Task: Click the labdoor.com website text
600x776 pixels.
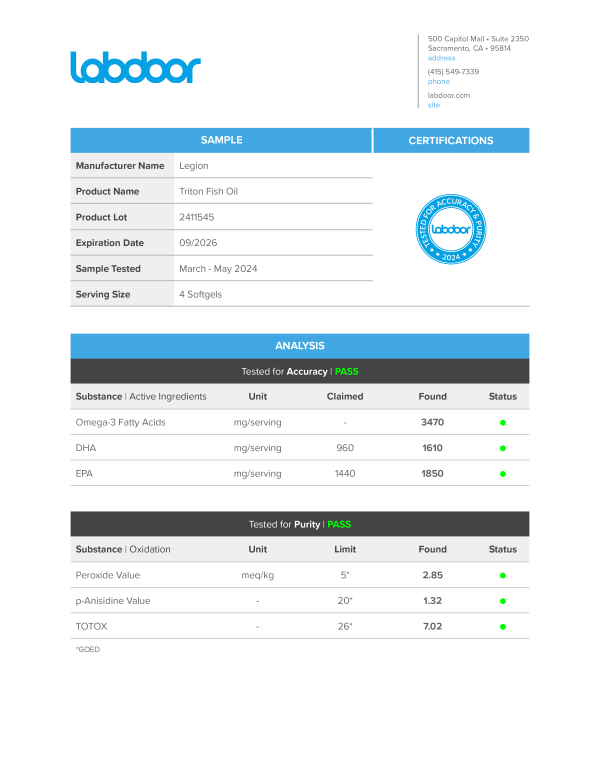Action: coord(449,95)
